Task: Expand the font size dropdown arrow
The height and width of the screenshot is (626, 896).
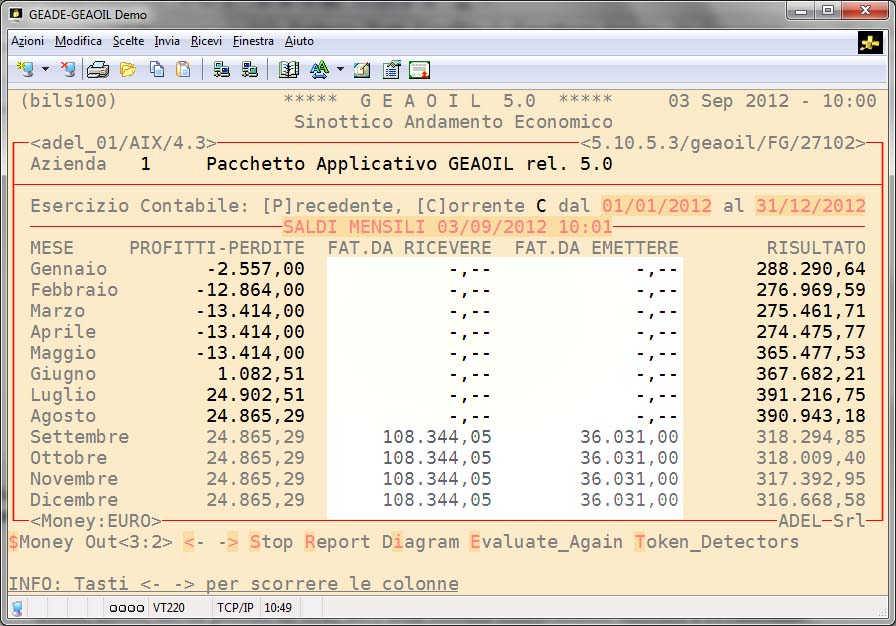Action: coord(340,70)
